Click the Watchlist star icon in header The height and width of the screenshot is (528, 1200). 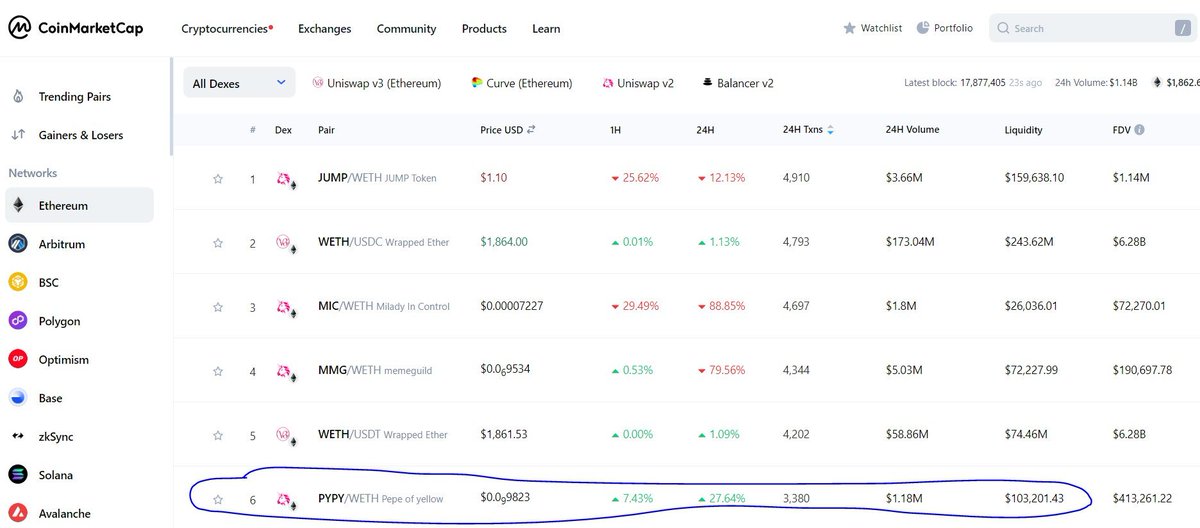850,28
